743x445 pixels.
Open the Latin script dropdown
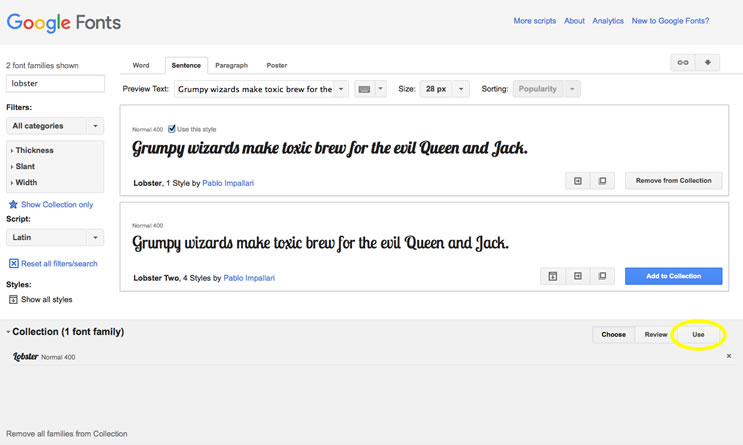[x=54, y=237]
